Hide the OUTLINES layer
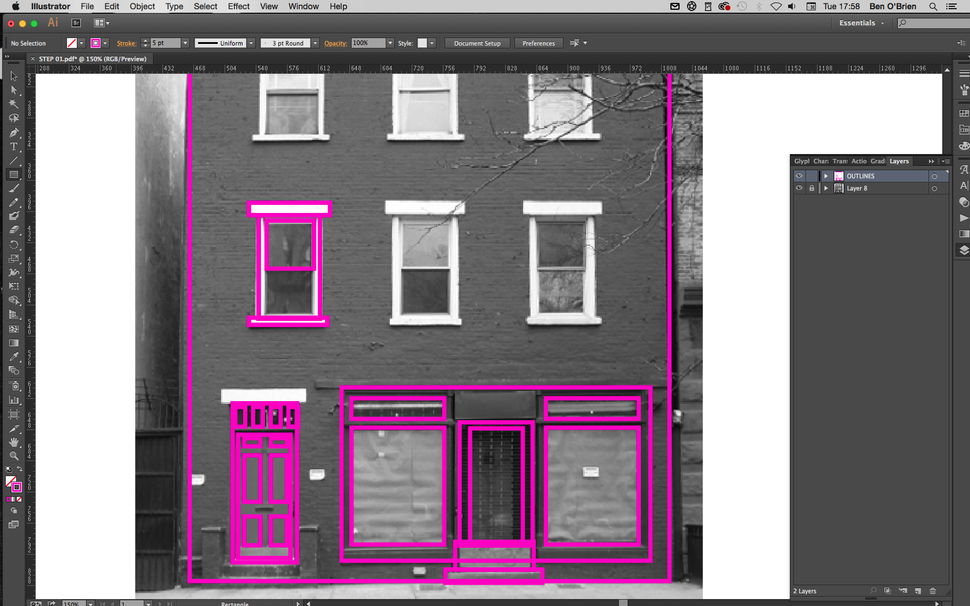Image resolution: width=970 pixels, height=606 pixels. tap(799, 175)
